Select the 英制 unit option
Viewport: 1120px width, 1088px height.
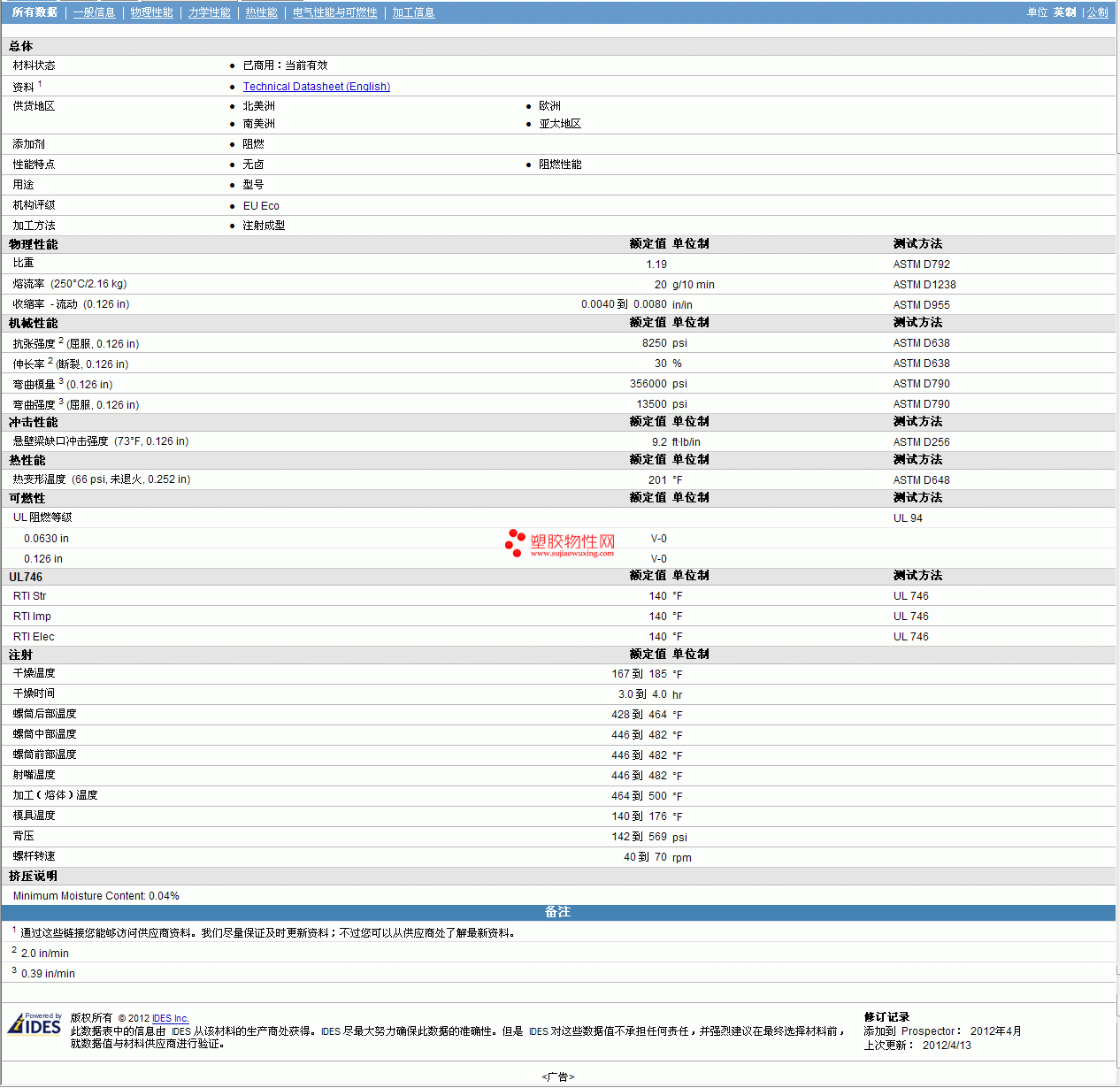[1064, 12]
